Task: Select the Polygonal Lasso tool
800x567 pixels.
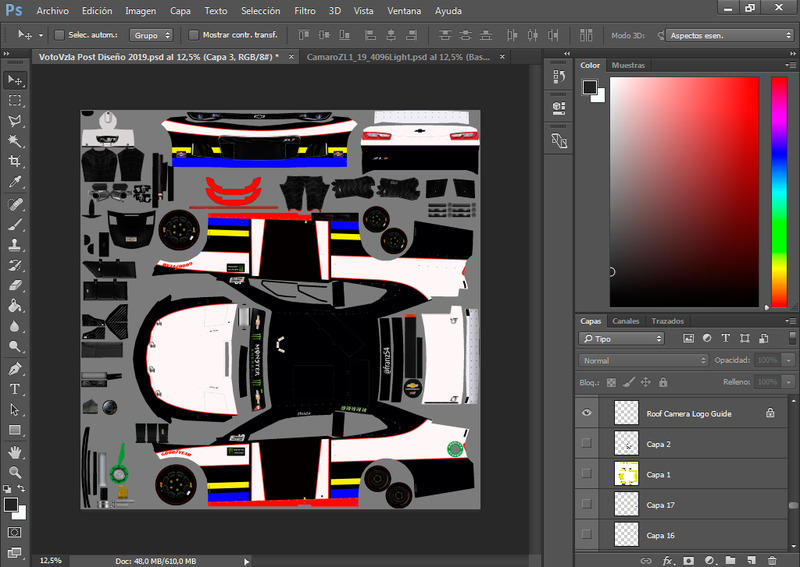Action: [x=15, y=121]
